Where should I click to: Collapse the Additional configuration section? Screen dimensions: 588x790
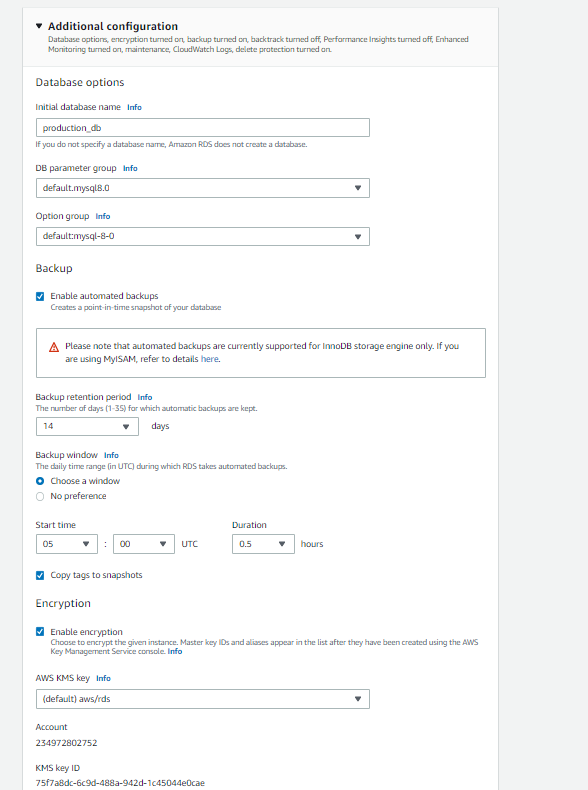pos(39,26)
